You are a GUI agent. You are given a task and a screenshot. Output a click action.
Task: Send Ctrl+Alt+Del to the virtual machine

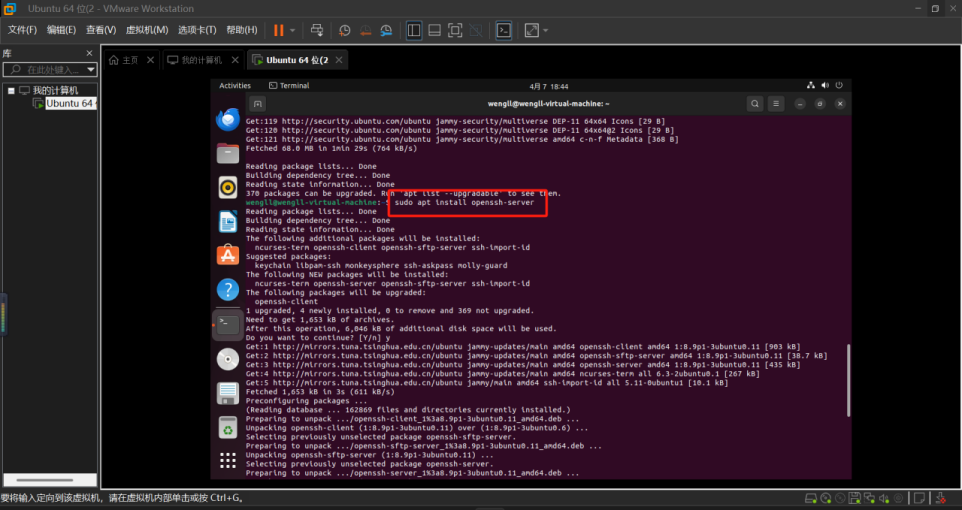pos(317,30)
